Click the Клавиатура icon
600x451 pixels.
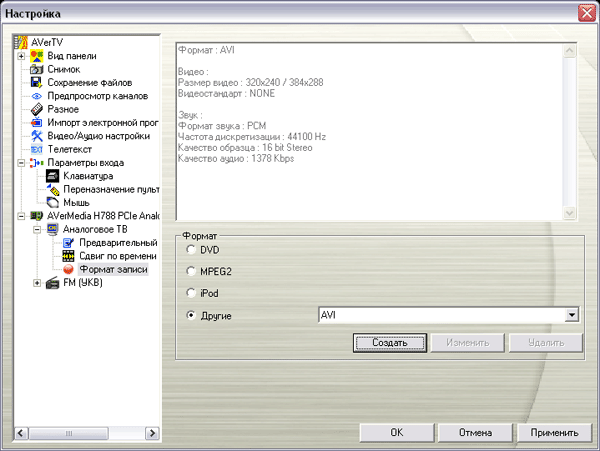pyautogui.click(x=52, y=176)
